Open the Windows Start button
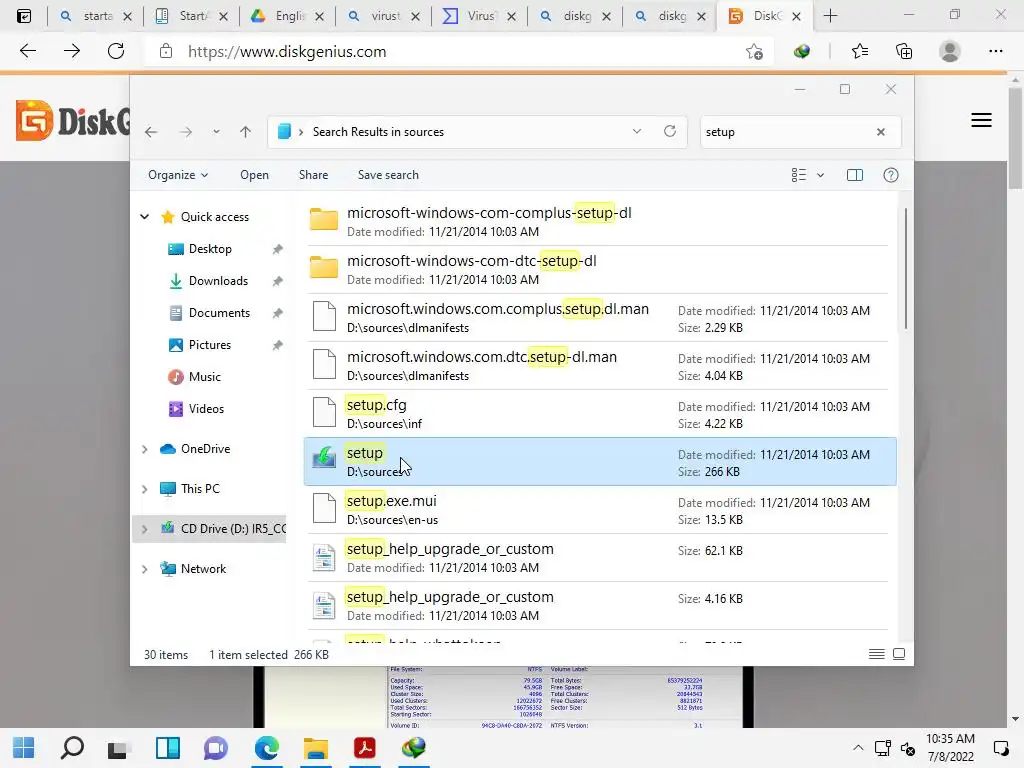This screenshot has height=768, width=1024. point(24,748)
